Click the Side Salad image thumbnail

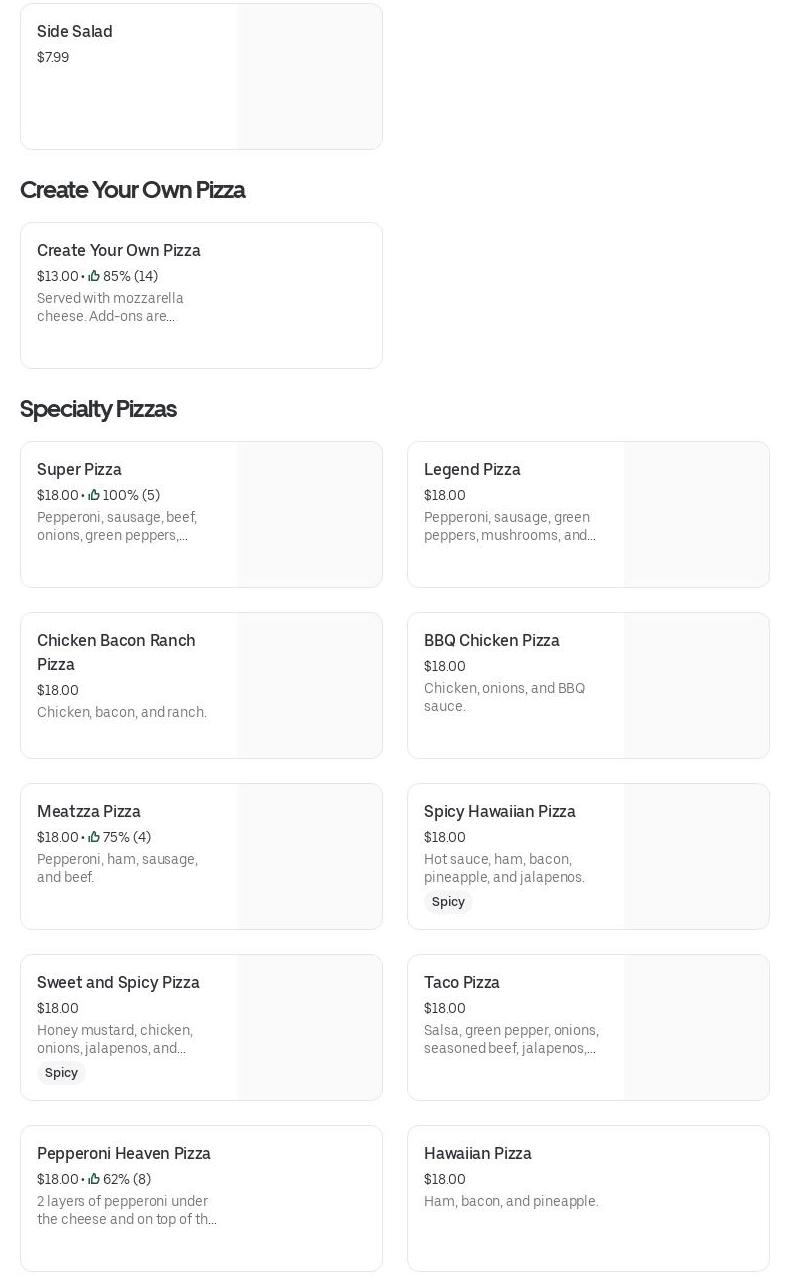(309, 77)
